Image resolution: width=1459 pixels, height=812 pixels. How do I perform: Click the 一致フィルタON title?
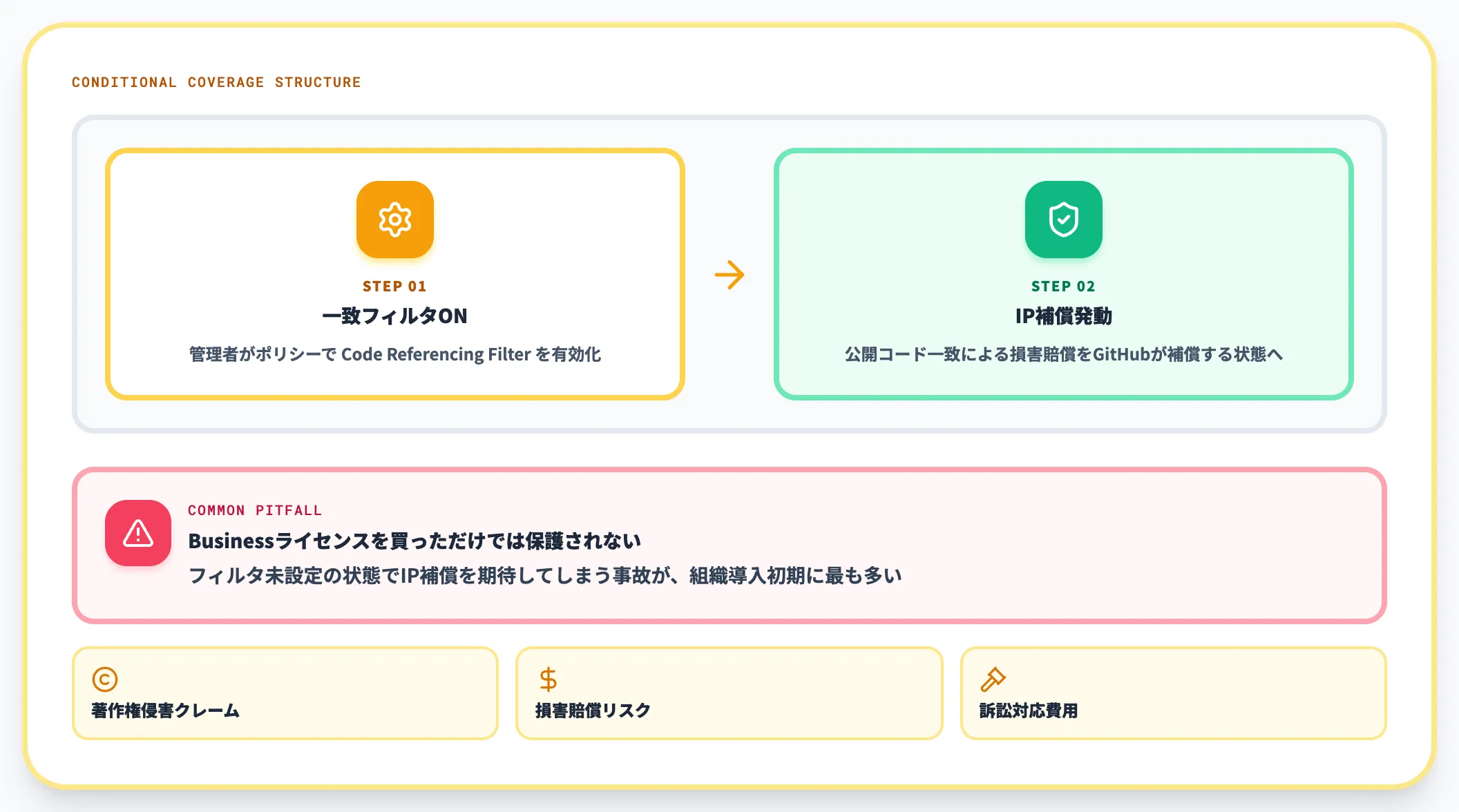coord(394,316)
